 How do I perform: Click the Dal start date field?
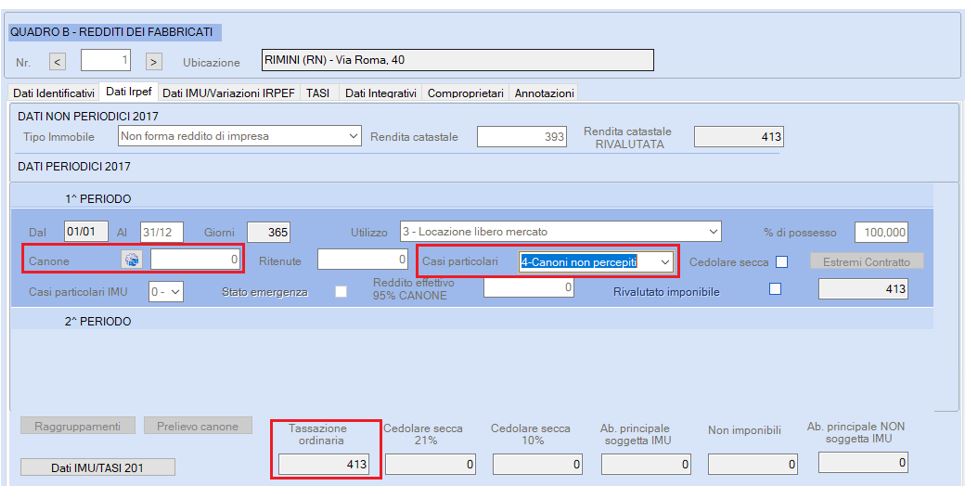(87, 232)
